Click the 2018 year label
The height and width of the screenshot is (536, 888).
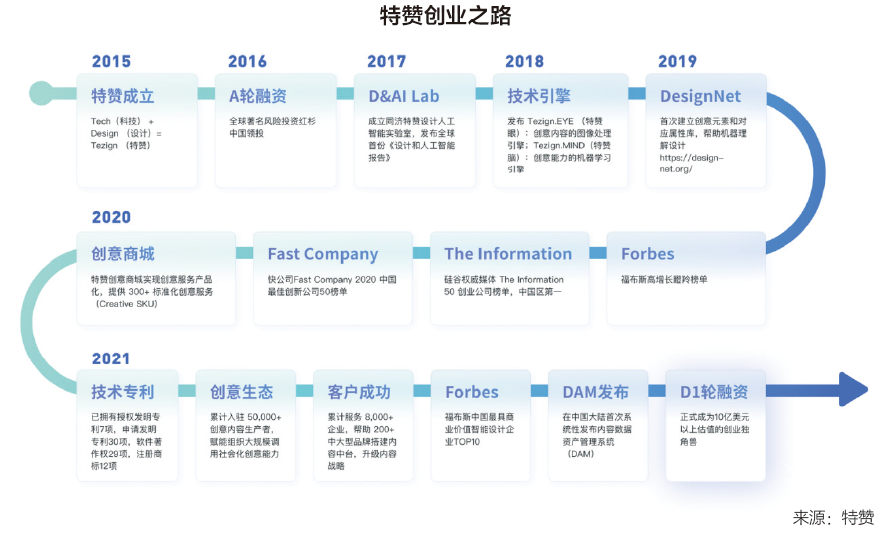point(524,61)
